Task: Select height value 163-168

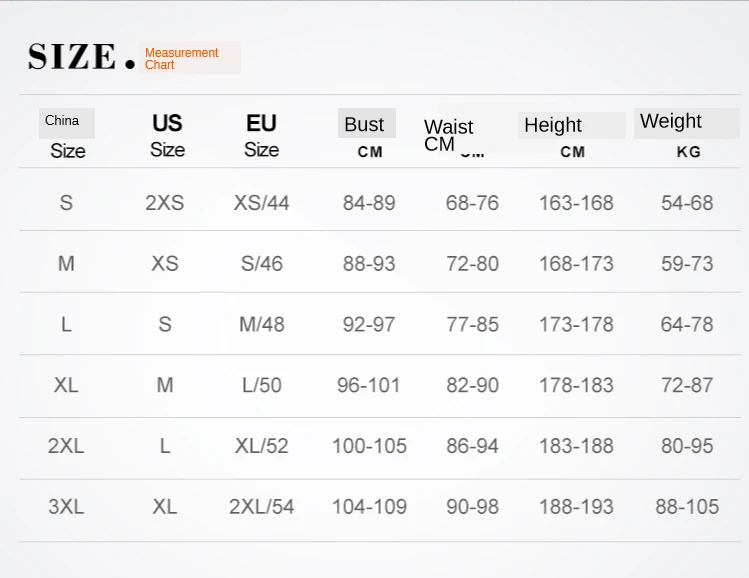Action: click(x=576, y=203)
